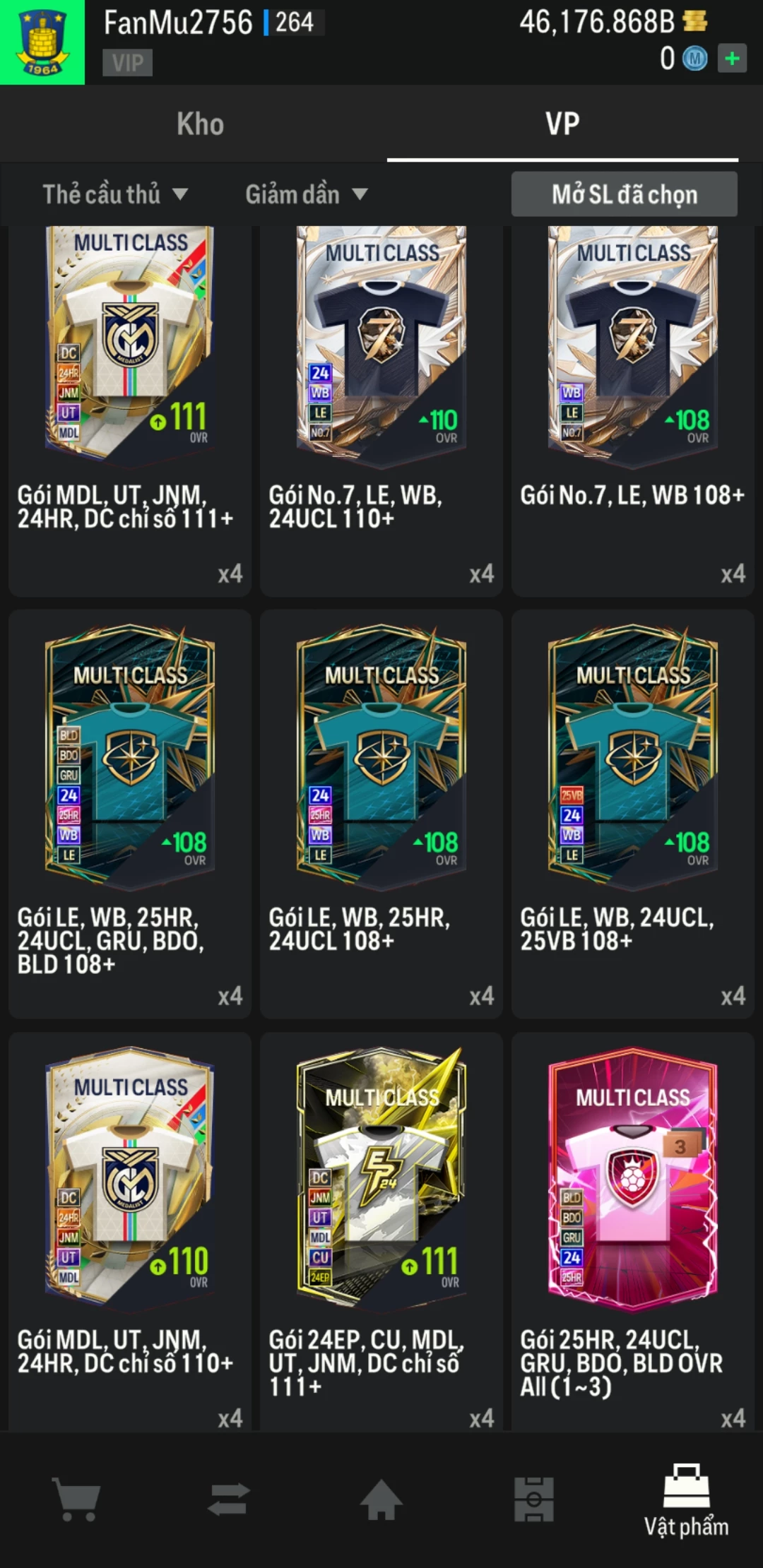This screenshot has height=1568, width=763.
Task: Click the Mở SL đã chọn button
Action: tap(625, 194)
